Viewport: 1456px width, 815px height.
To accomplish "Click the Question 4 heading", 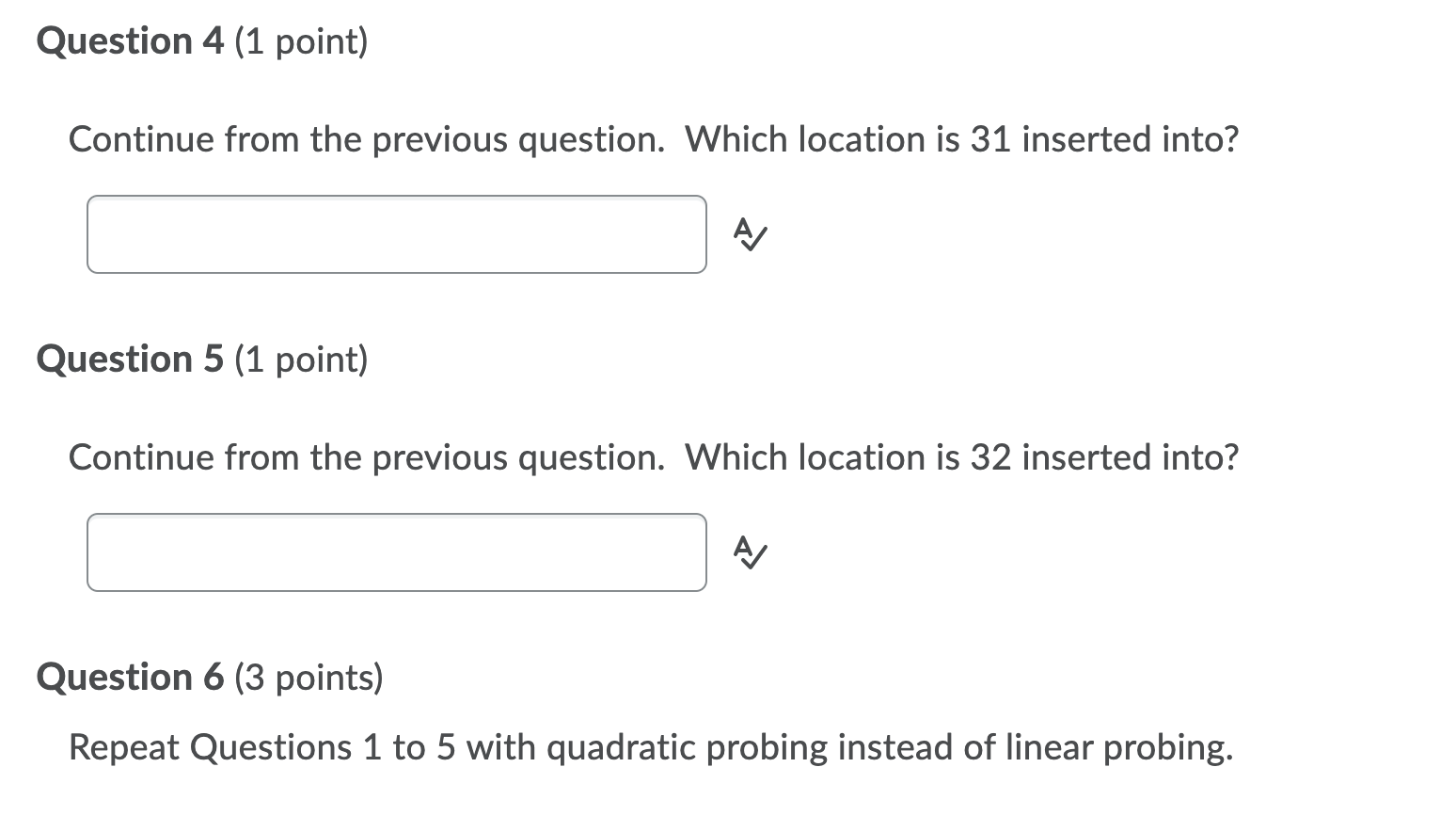I will coord(130,41).
